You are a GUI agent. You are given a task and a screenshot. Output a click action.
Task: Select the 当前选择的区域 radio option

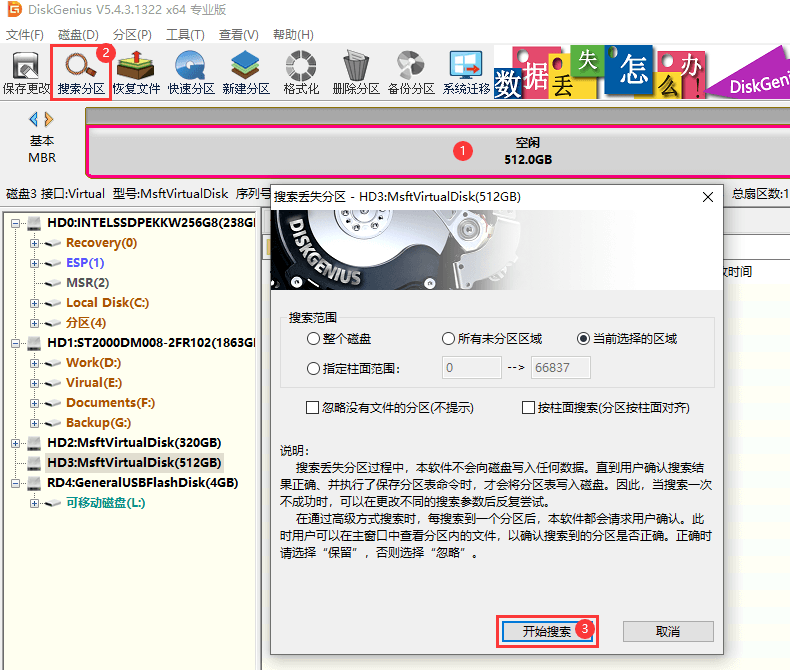583,339
